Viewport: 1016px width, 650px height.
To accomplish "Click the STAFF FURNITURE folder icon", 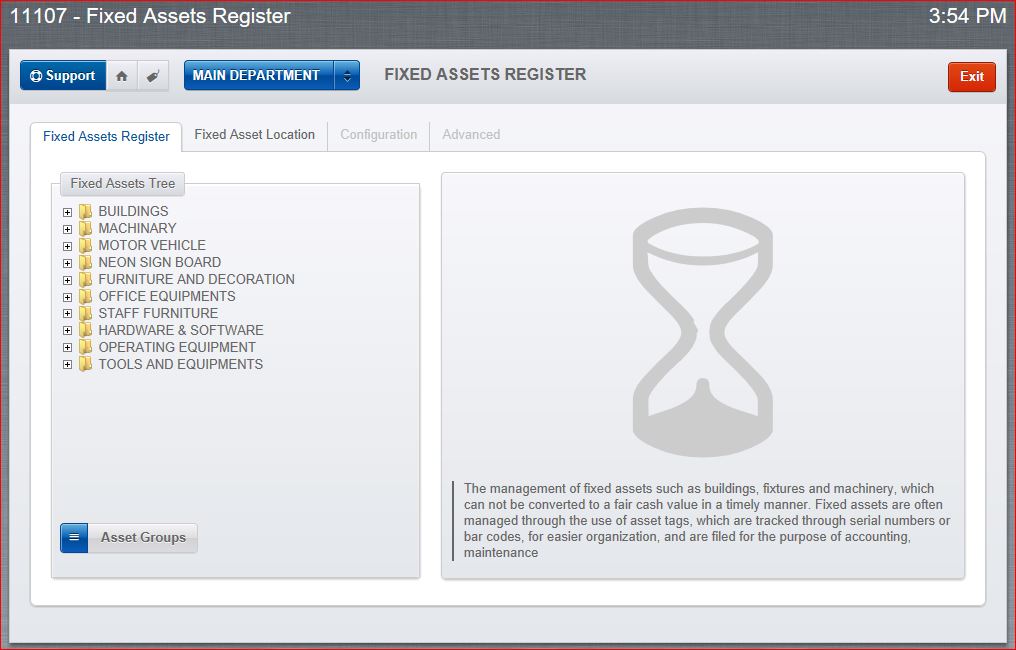I will [86, 313].
